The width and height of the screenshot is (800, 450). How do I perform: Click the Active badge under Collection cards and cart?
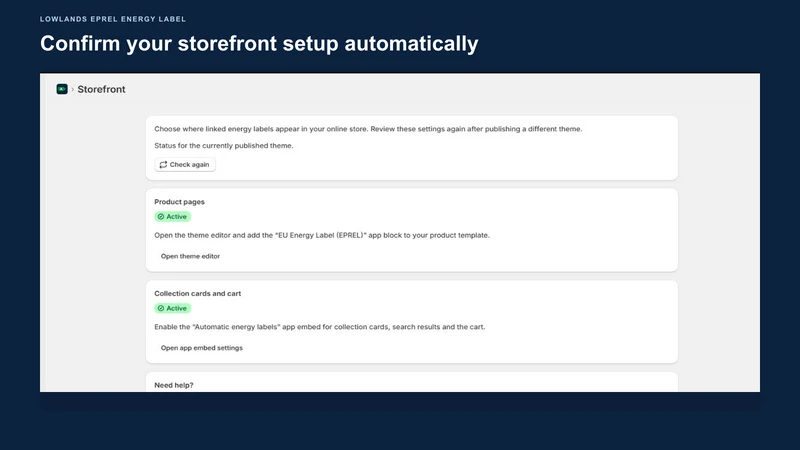click(172, 309)
